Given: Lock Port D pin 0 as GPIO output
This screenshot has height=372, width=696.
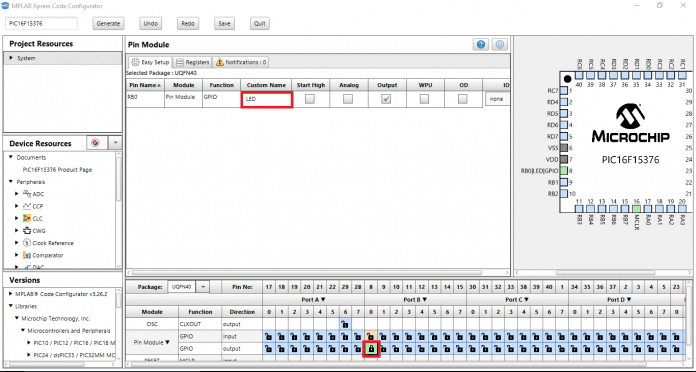Looking at the screenshot, I should pyautogui.click(x=574, y=349).
